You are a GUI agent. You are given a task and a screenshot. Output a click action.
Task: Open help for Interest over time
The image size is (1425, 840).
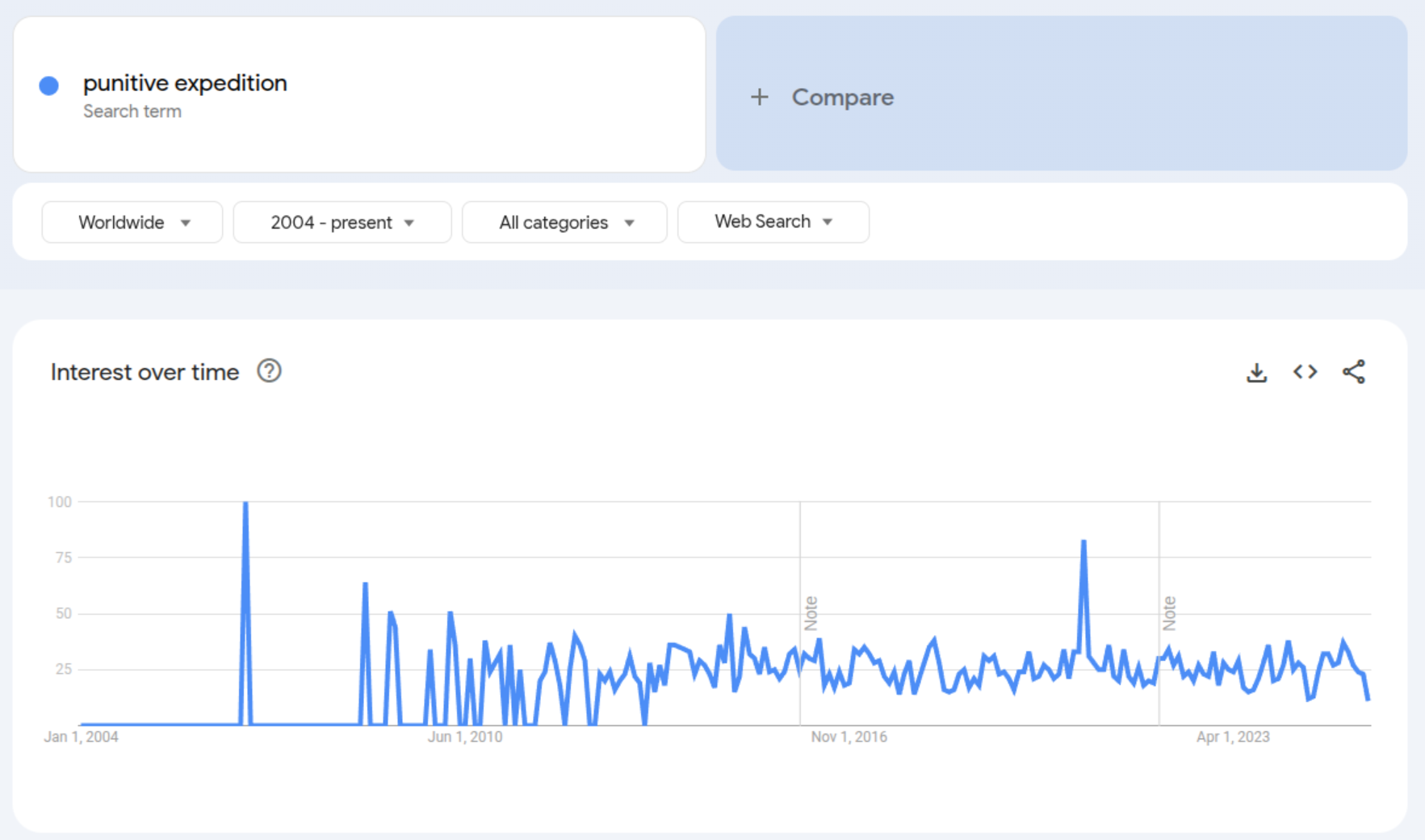269,371
